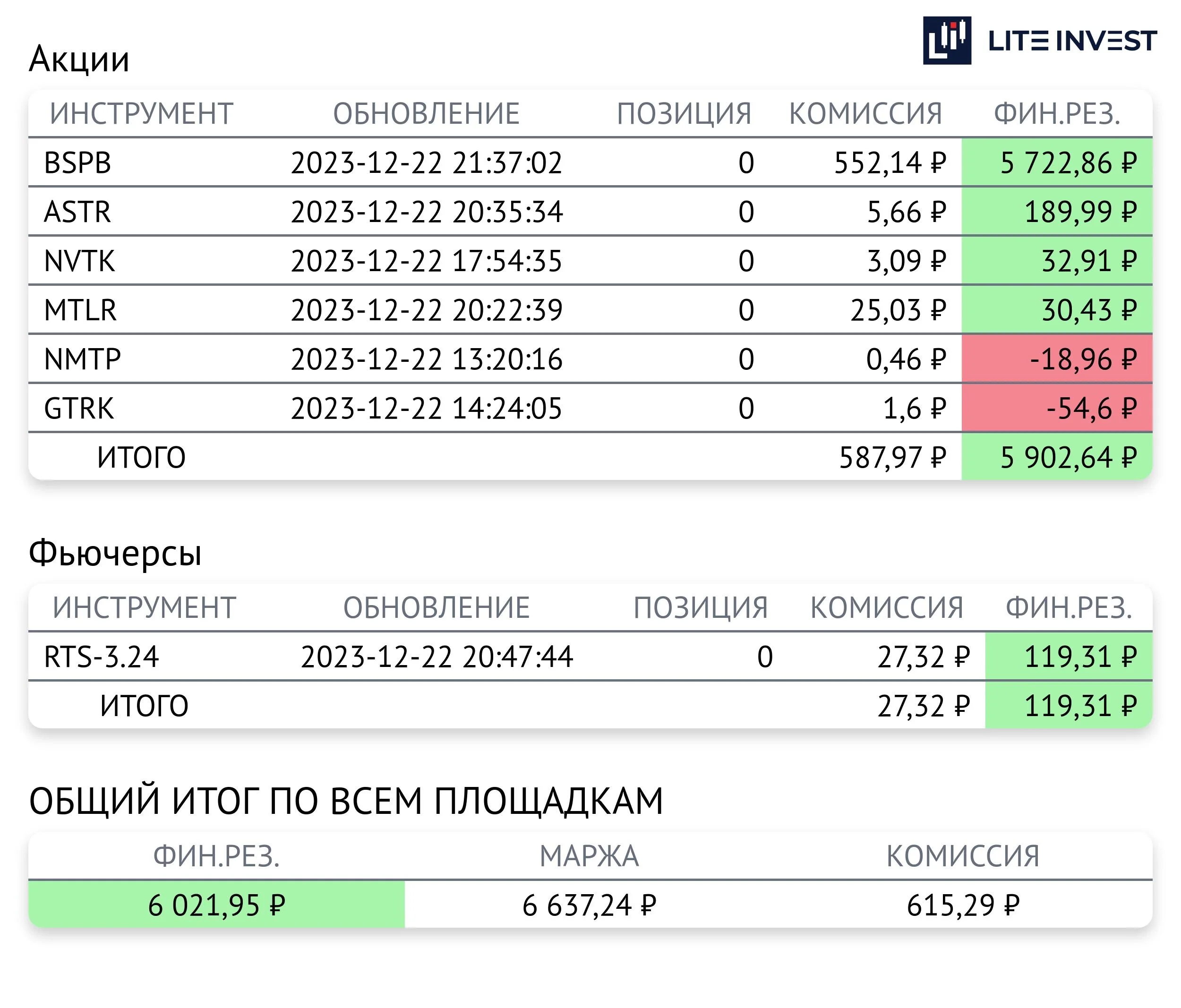Click the ASTR commission 5,66 ₽
The height and width of the screenshot is (1008, 1181).
(907, 212)
